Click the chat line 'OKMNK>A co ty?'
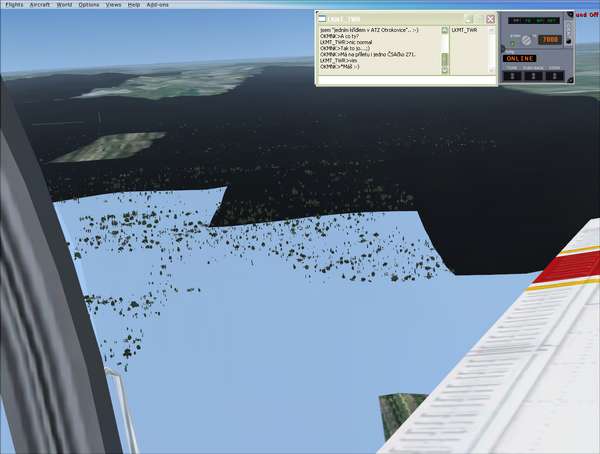 339,36
